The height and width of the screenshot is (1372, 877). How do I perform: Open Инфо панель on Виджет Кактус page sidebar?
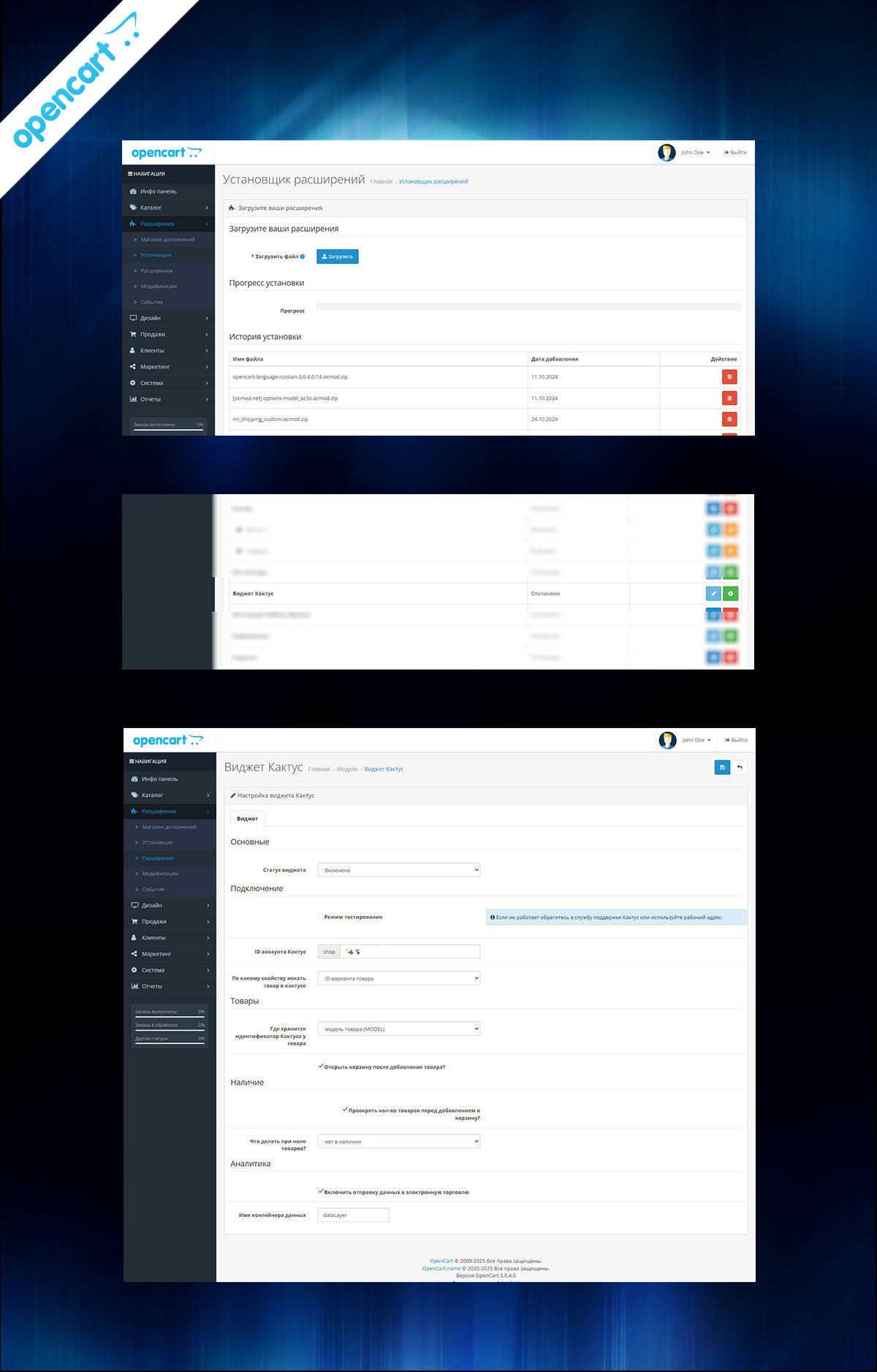170,779
